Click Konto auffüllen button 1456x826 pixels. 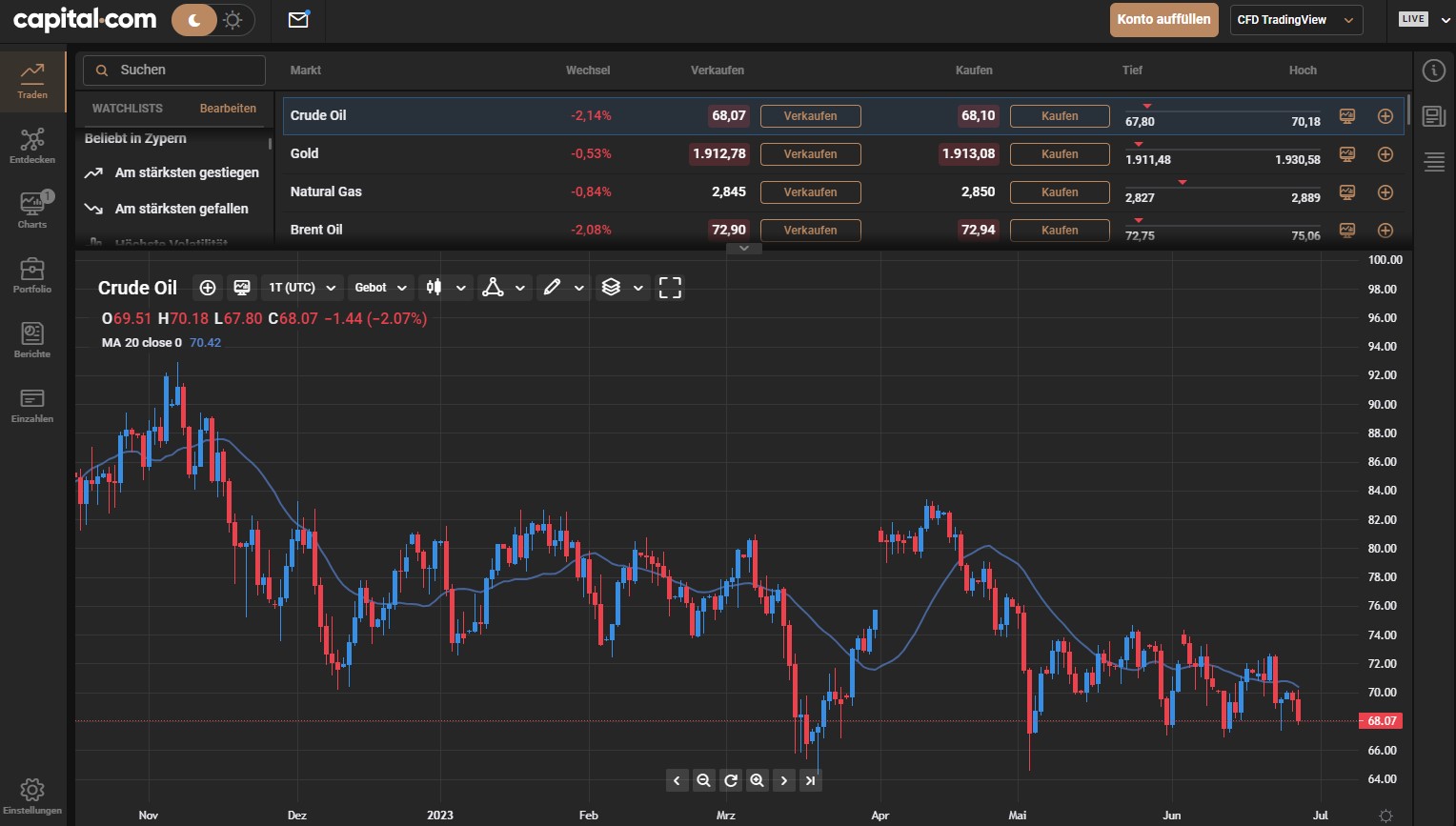click(x=1163, y=19)
